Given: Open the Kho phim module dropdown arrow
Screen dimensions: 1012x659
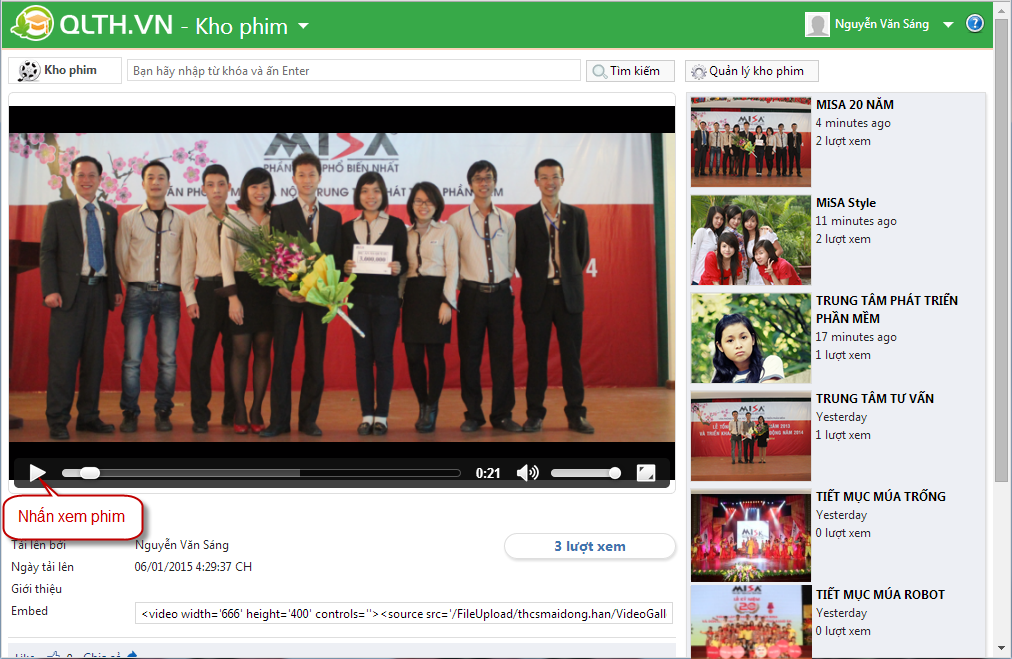Looking at the screenshot, I should point(303,26).
